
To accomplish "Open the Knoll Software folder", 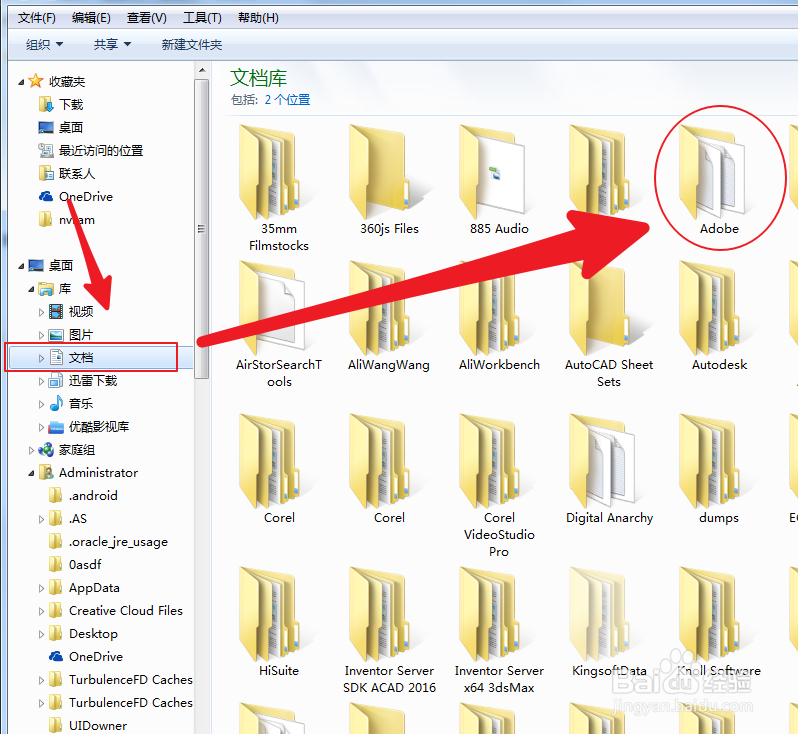I will click(719, 622).
